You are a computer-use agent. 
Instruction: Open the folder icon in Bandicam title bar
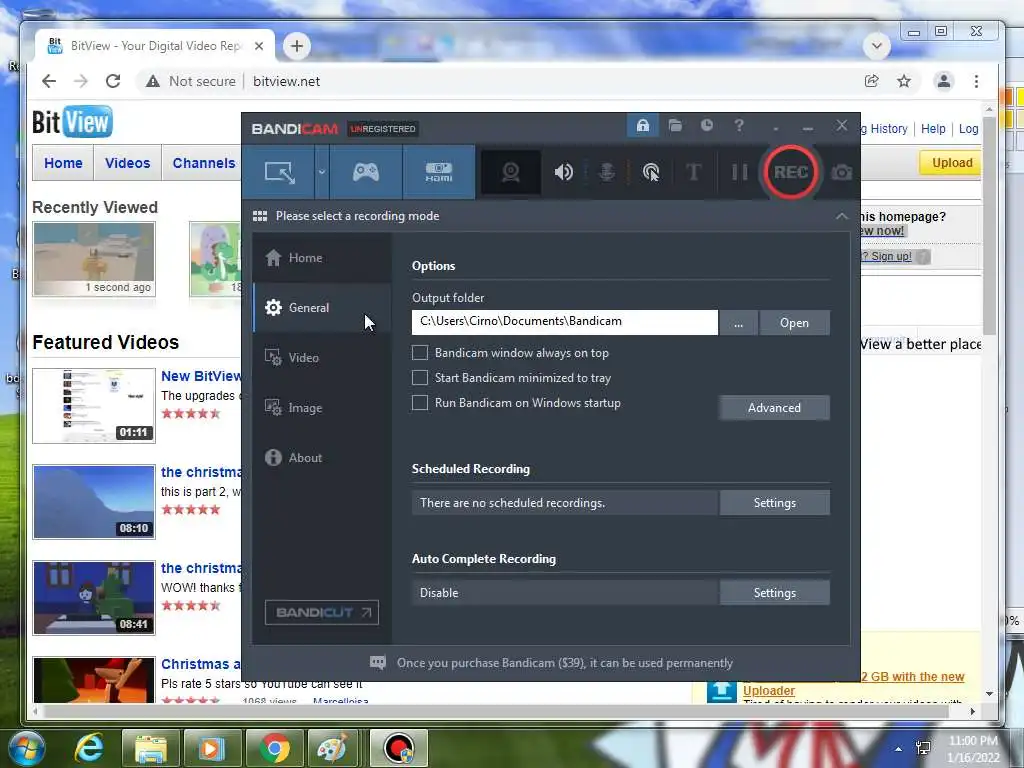tap(675, 125)
